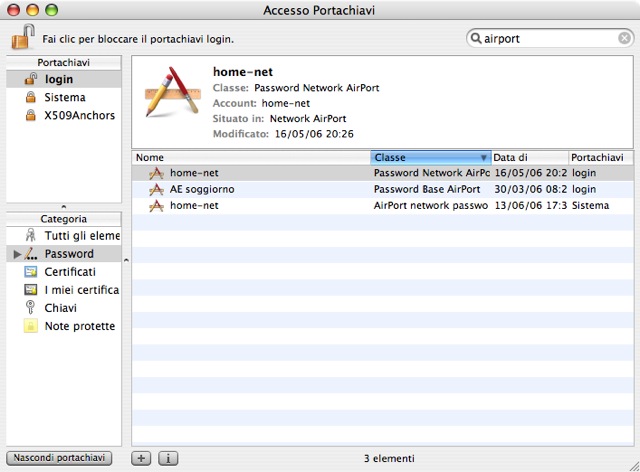Viewport: 640px width, 472px height.
Task: Click icon of home-net Sistema entry
Action: tap(156, 205)
